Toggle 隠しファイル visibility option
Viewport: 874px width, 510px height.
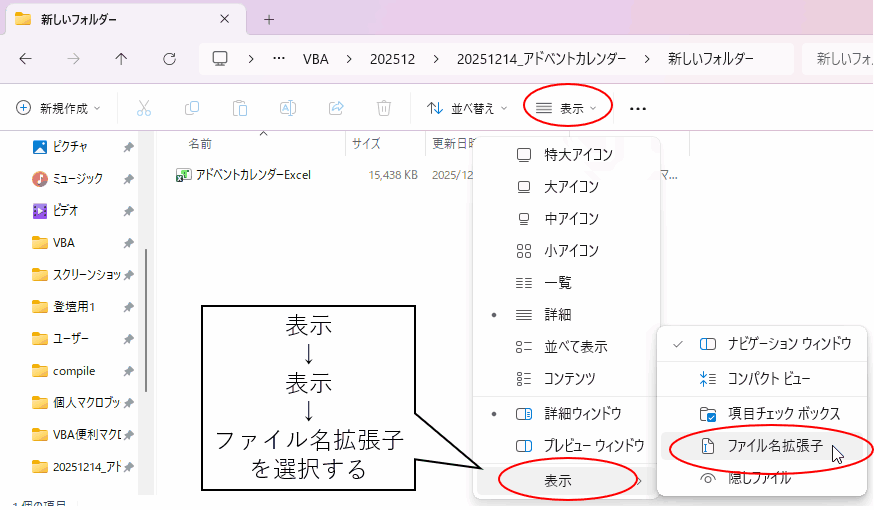click(762, 478)
